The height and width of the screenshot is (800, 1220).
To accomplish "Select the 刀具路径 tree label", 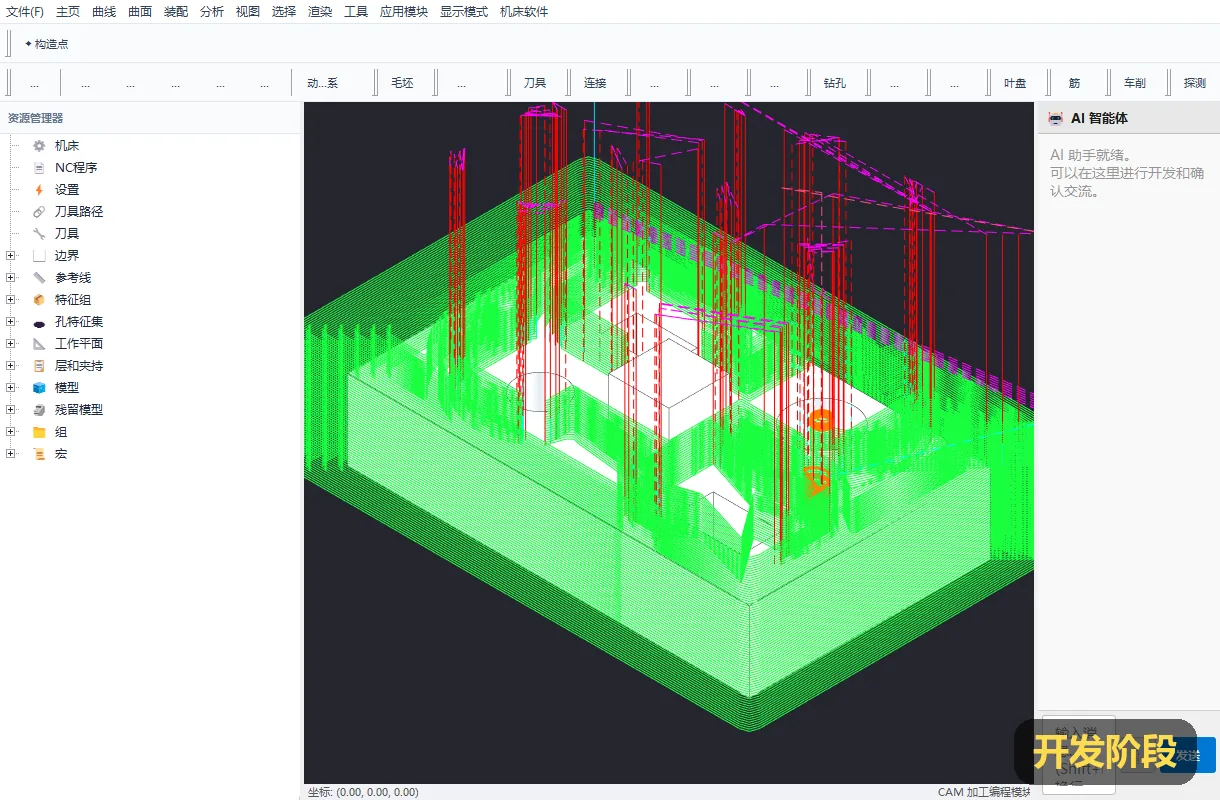I will coord(79,212).
